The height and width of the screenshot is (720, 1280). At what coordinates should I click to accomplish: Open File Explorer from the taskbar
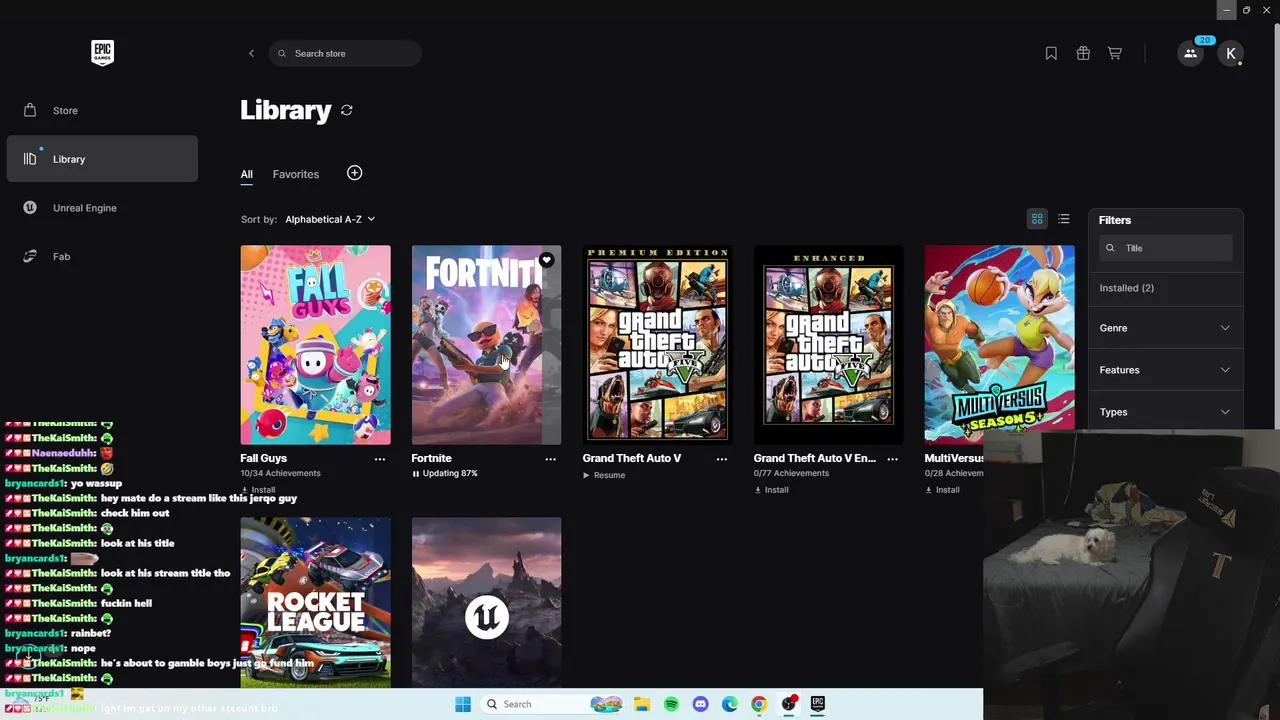click(642, 704)
